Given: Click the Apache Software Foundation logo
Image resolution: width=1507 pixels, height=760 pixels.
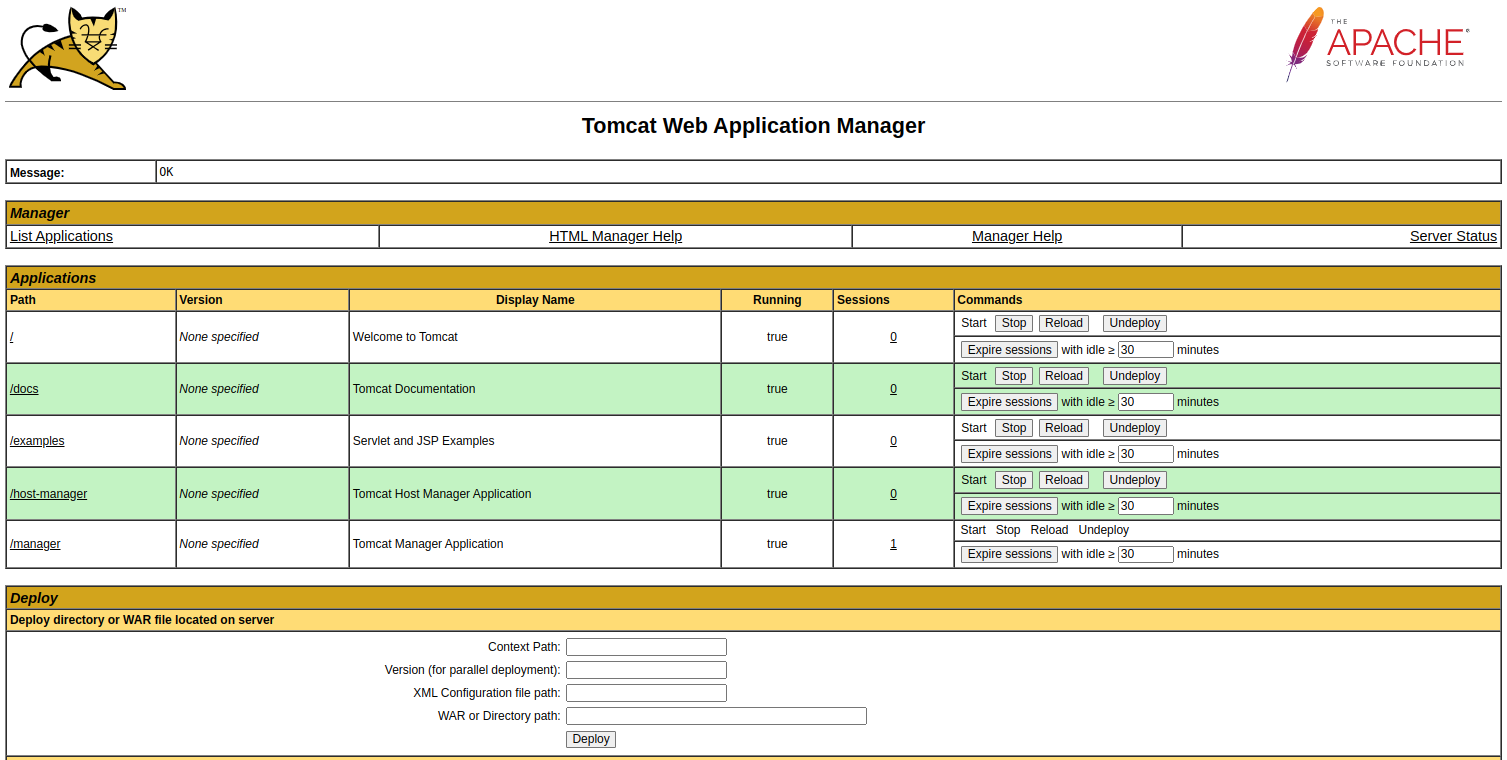Looking at the screenshot, I should tap(1377, 45).
